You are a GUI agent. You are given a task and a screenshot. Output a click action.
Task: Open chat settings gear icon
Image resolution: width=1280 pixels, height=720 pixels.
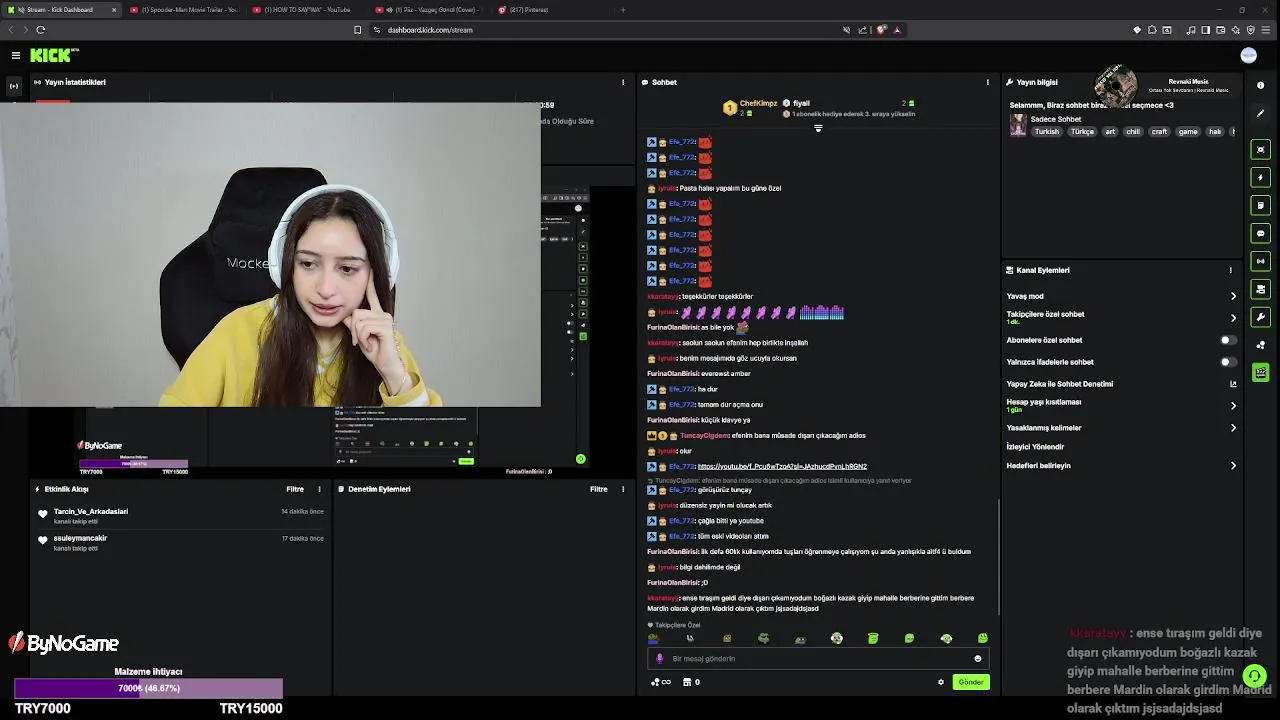(x=941, y=682)
